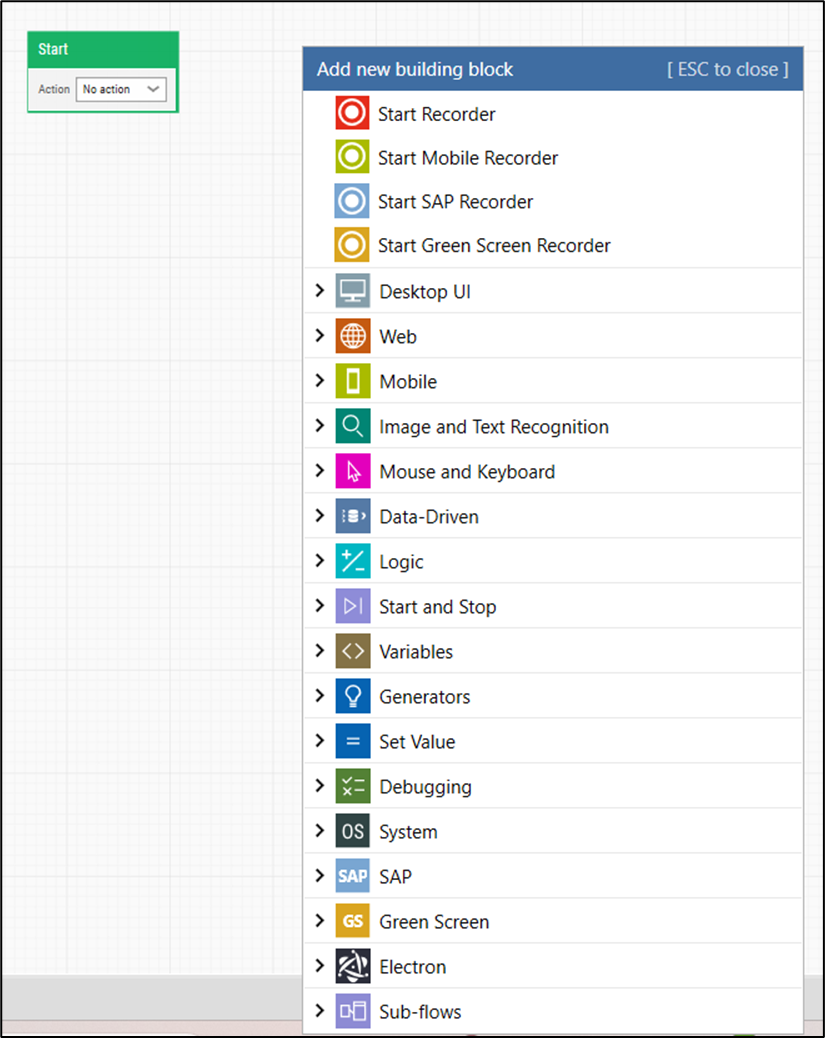Click the Image and Text Recognition magnifier icon

point(351,425)
